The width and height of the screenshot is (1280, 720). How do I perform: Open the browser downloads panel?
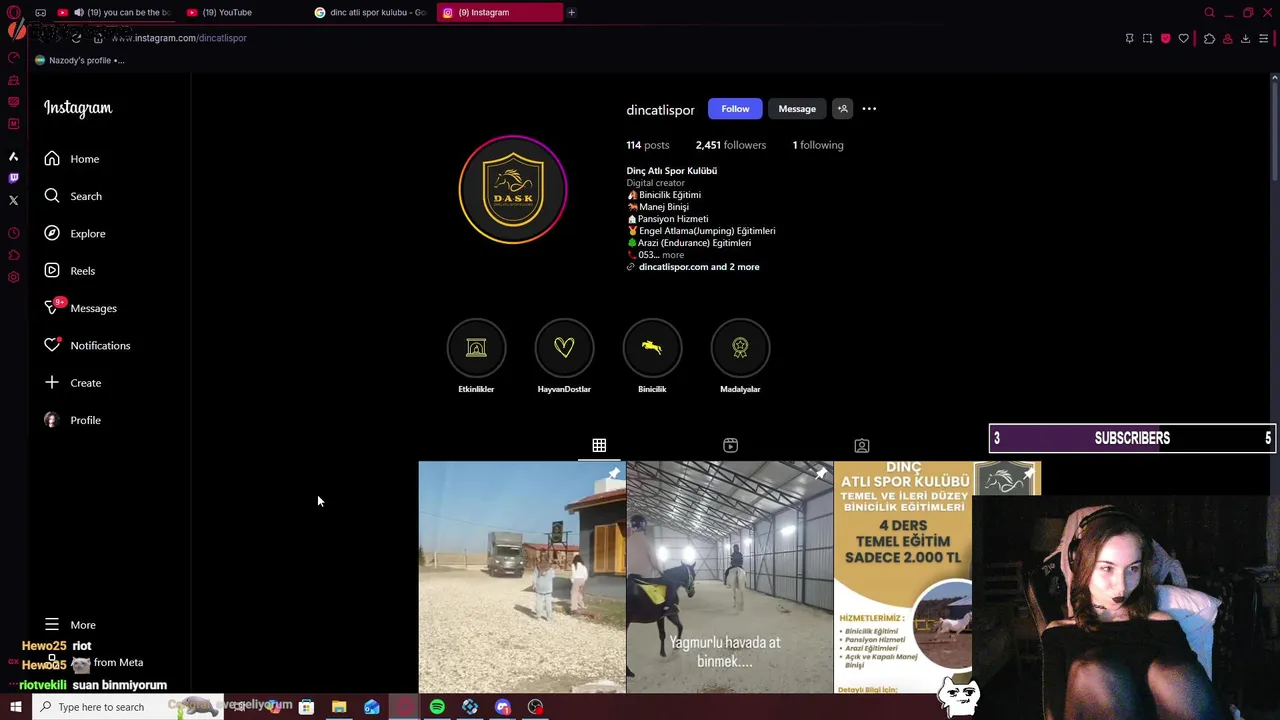[1245, 38]
